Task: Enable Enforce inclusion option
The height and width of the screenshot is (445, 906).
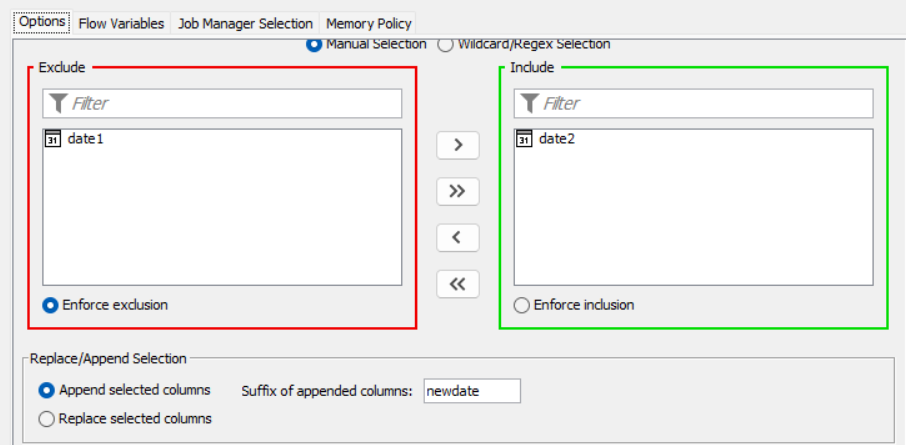Action: coord(522,305)
